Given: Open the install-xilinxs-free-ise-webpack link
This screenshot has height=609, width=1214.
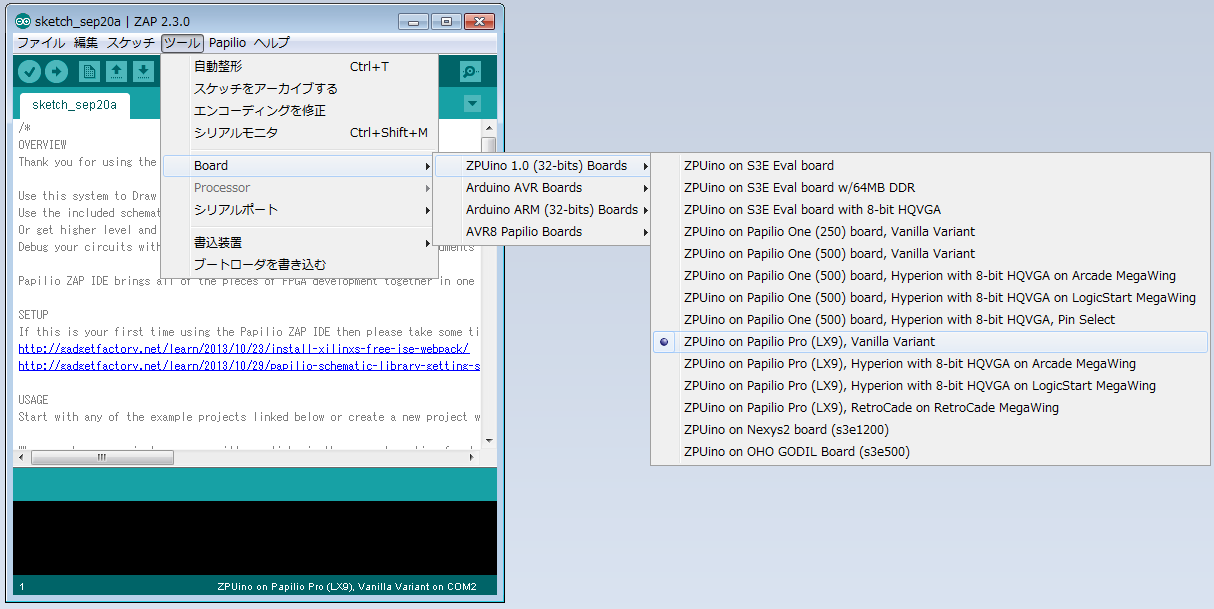Looking at the screenshot, I should 244,349.
